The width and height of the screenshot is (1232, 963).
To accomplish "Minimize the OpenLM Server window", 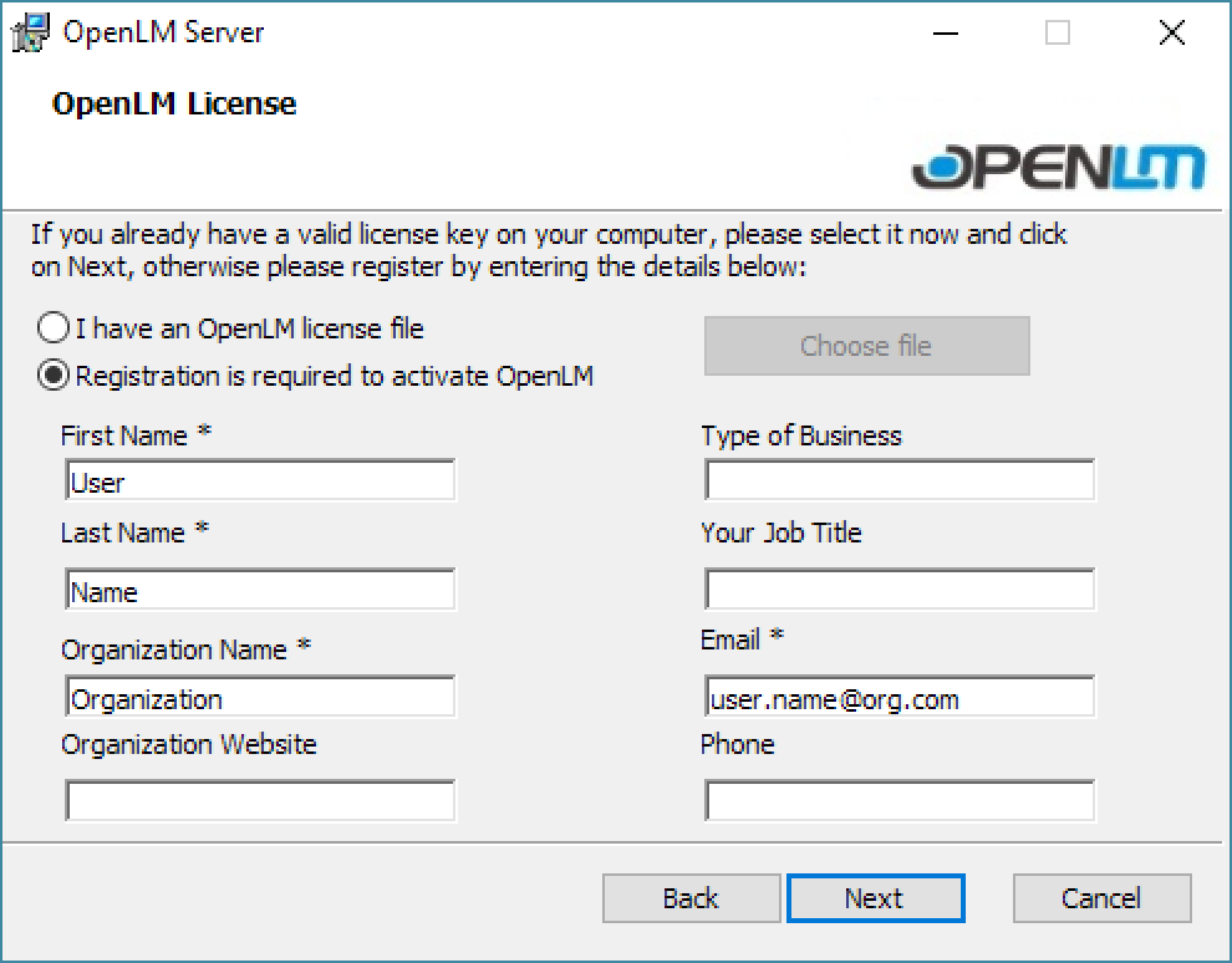I will pyautogui.click(x=945, y=33).
